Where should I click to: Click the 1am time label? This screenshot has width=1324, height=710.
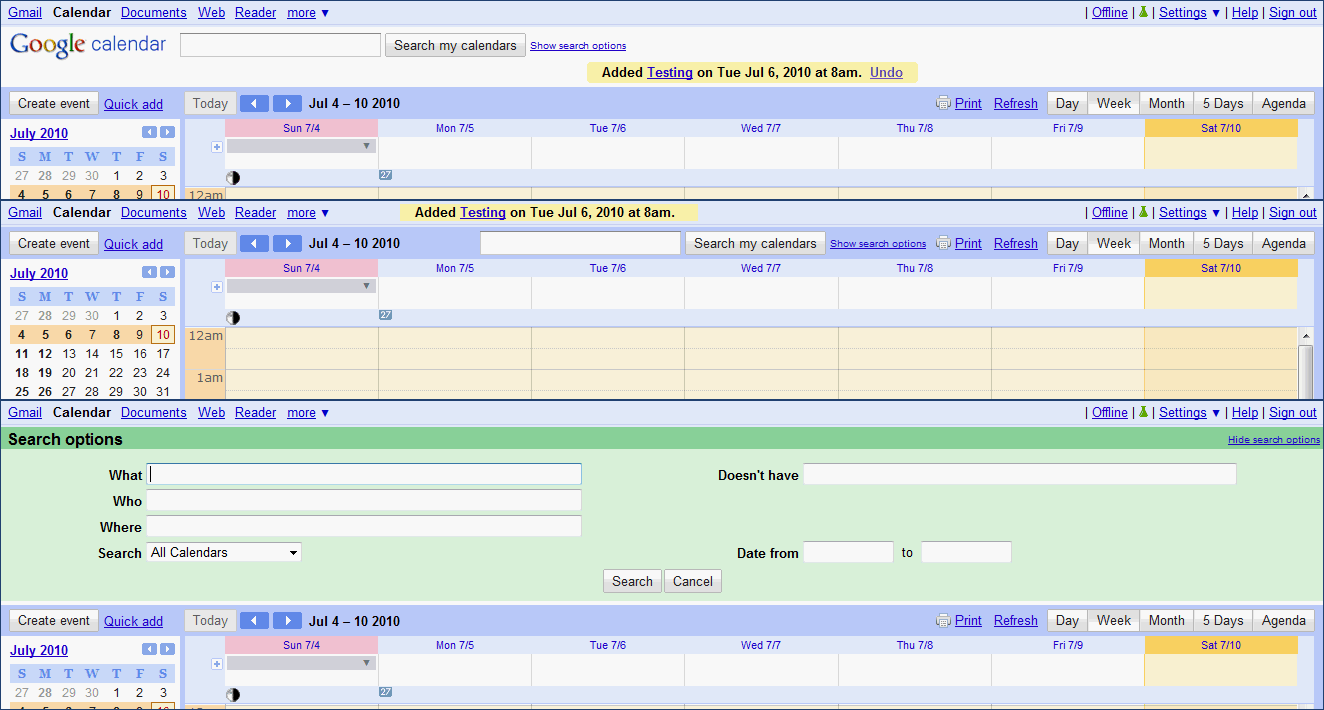[x=209, y=377]
